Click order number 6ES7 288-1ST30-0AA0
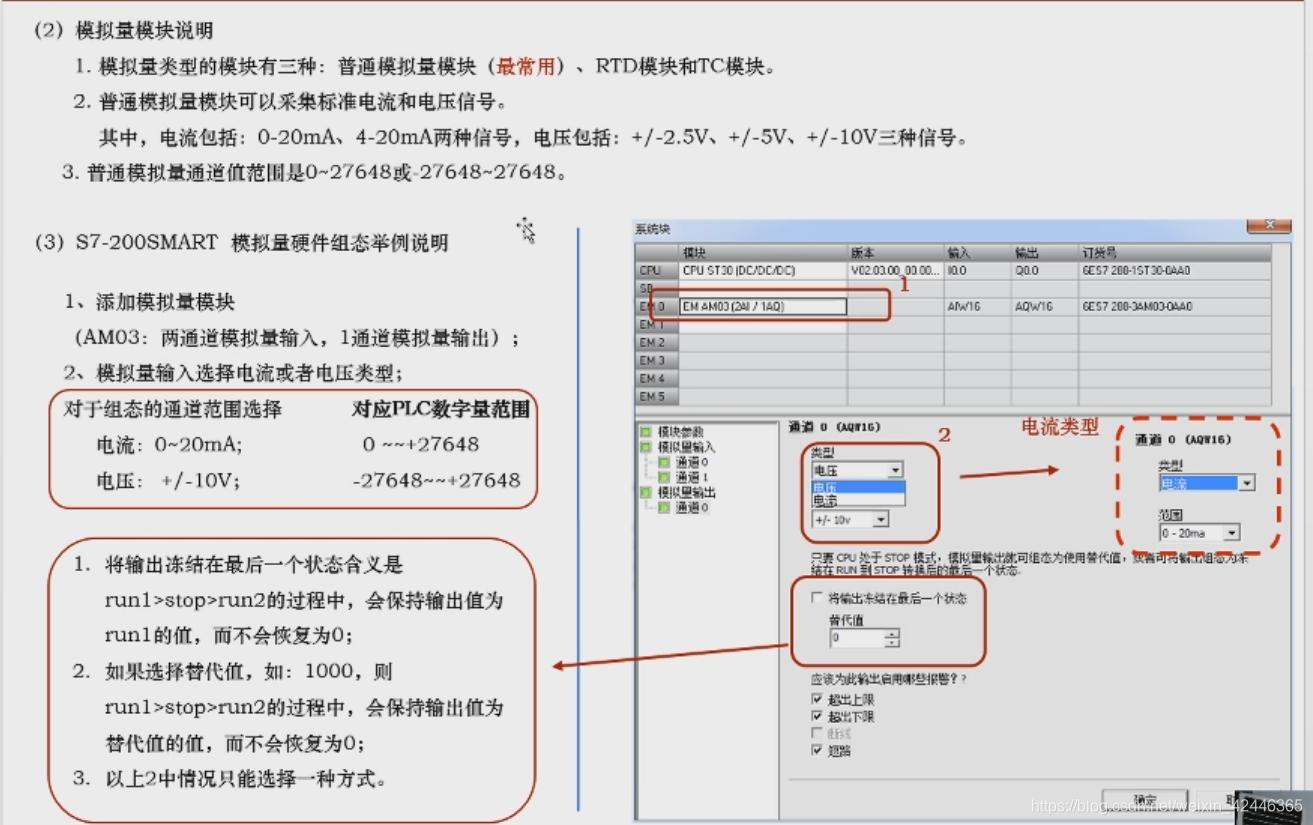Screen dimensions: 1313x825 point(1175,271)
